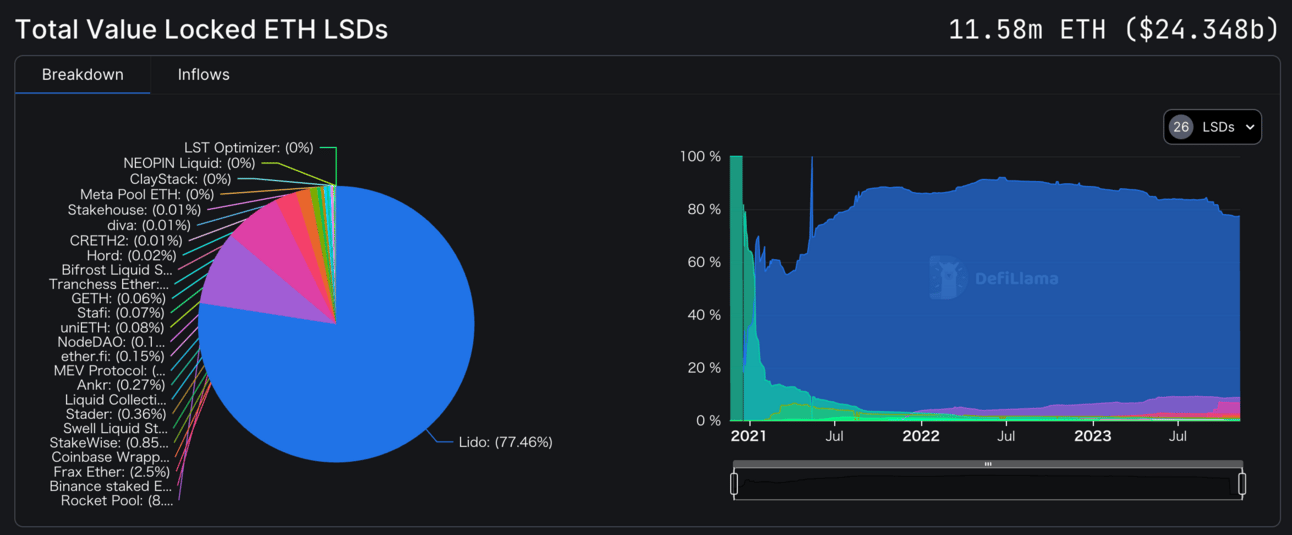Viewport: 1292px width, 535px height.
Task: Click the Swell Liquid St... label
Action: (x=115, y=429)
